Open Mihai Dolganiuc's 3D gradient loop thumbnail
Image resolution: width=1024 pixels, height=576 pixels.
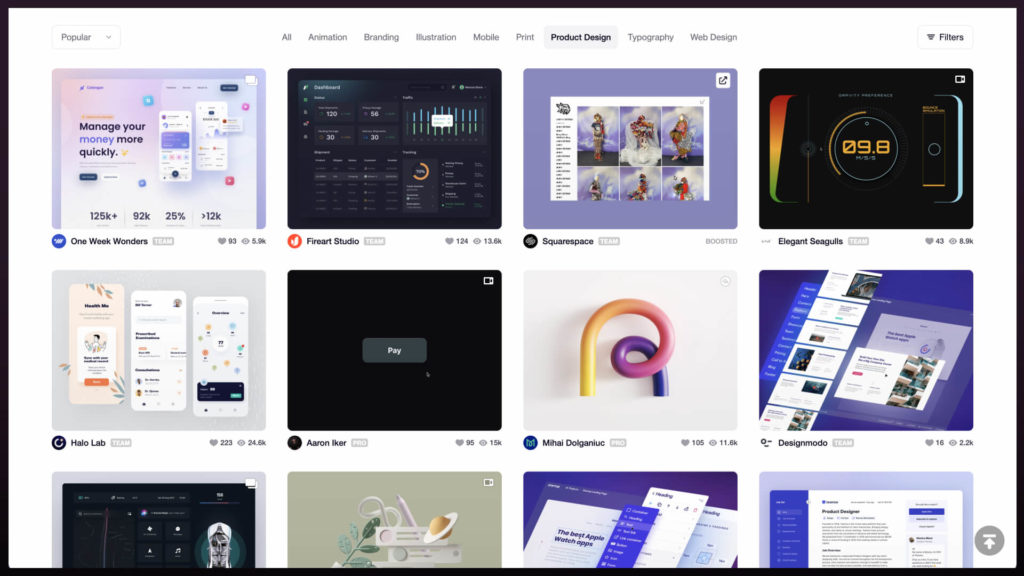point(630,350)
